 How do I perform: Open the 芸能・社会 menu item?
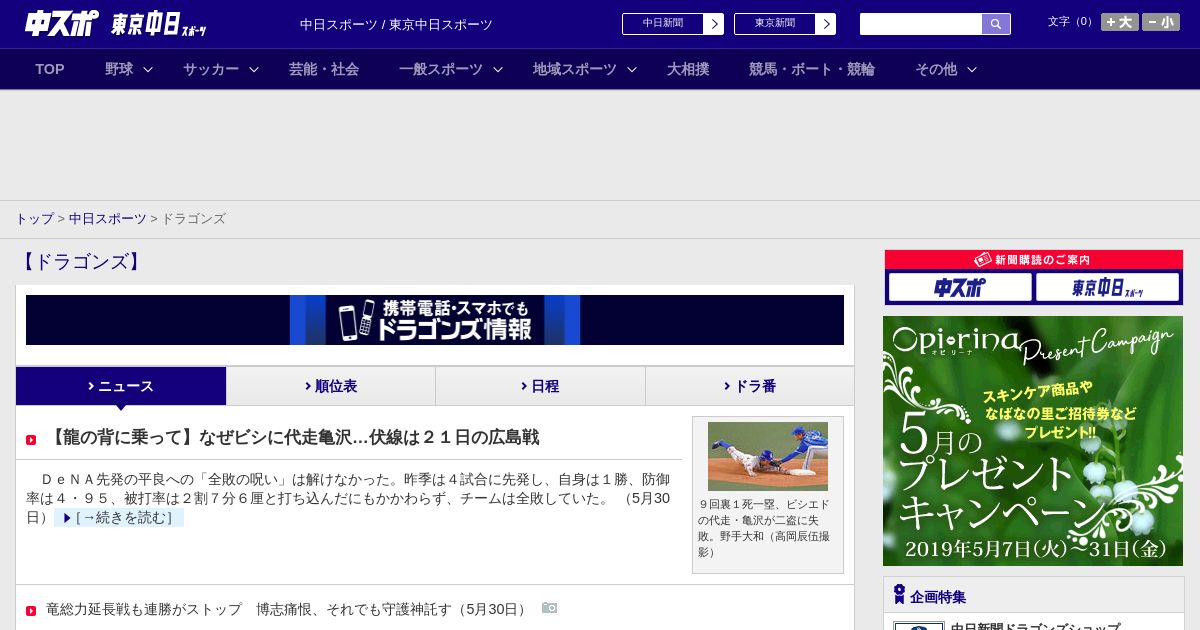324,69
